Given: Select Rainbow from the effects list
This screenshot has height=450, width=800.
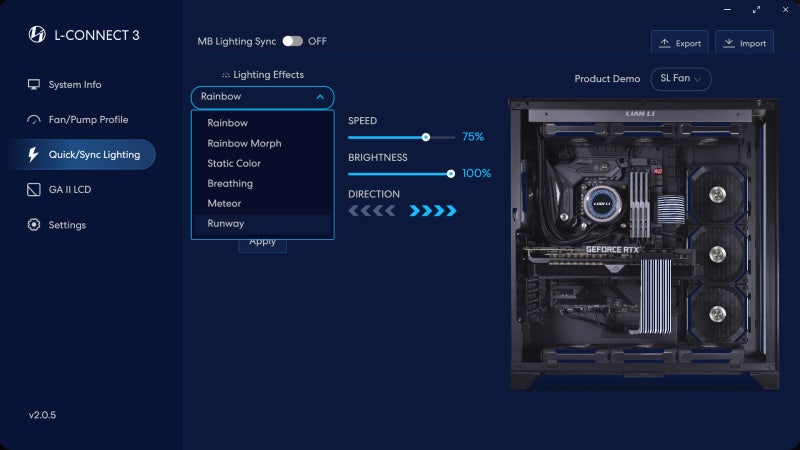Looking at the screenshot, I should (263, 123).
